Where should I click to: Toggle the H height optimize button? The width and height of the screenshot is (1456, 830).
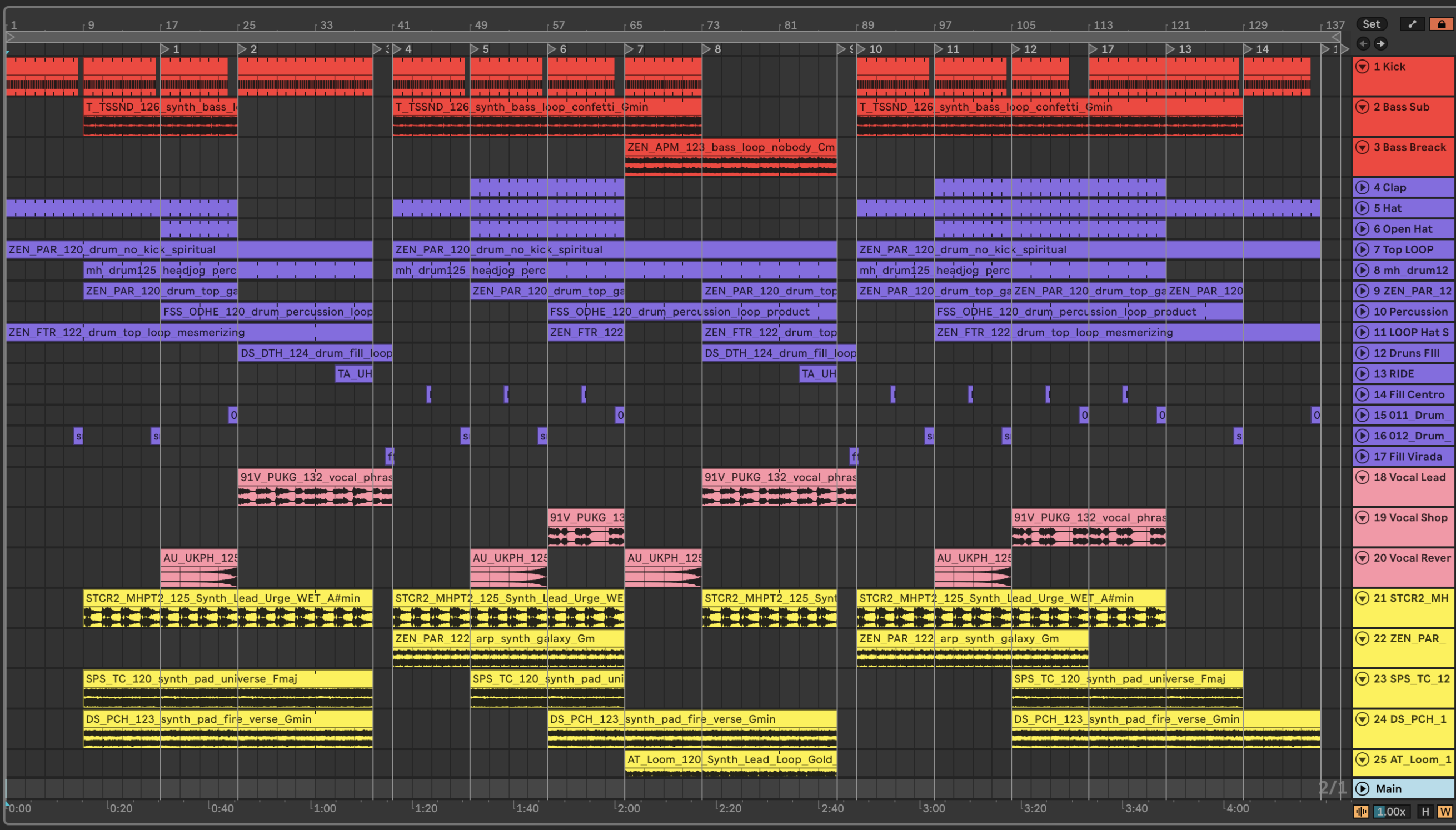pyautogui.click(x=1425, y=811)
